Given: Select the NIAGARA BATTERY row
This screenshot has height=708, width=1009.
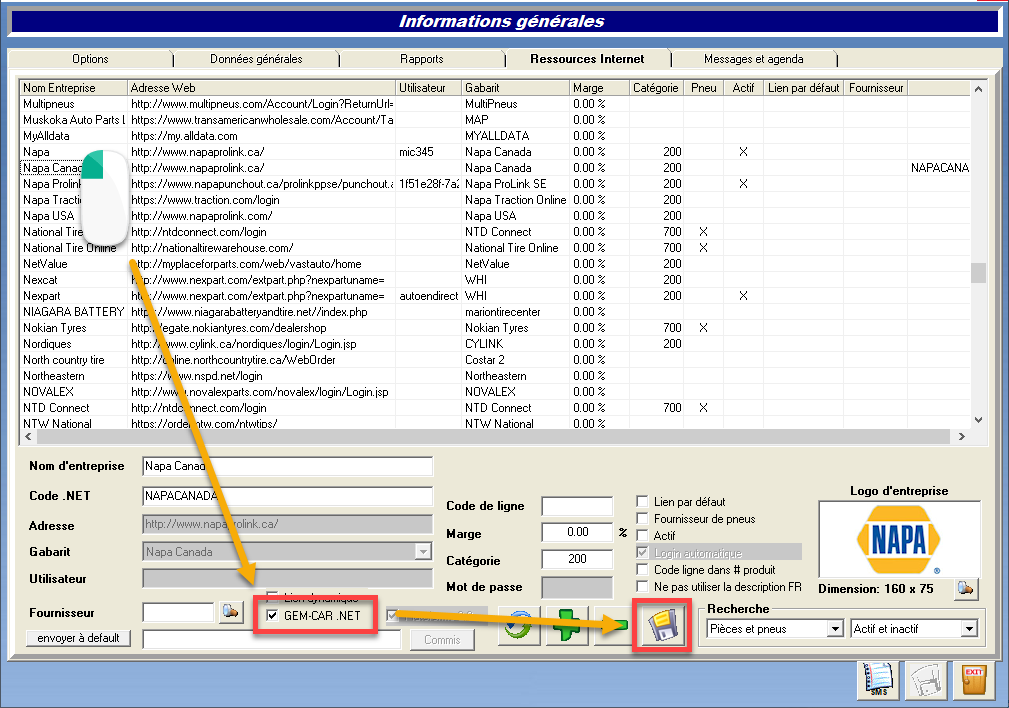Looking at the screenshot, I should [494, 312].
